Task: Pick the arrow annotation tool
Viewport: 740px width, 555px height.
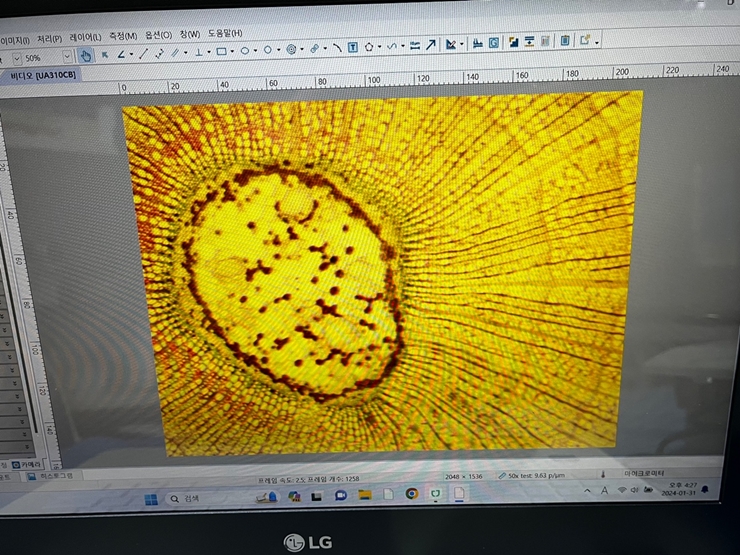Action: tap(431, 44)
